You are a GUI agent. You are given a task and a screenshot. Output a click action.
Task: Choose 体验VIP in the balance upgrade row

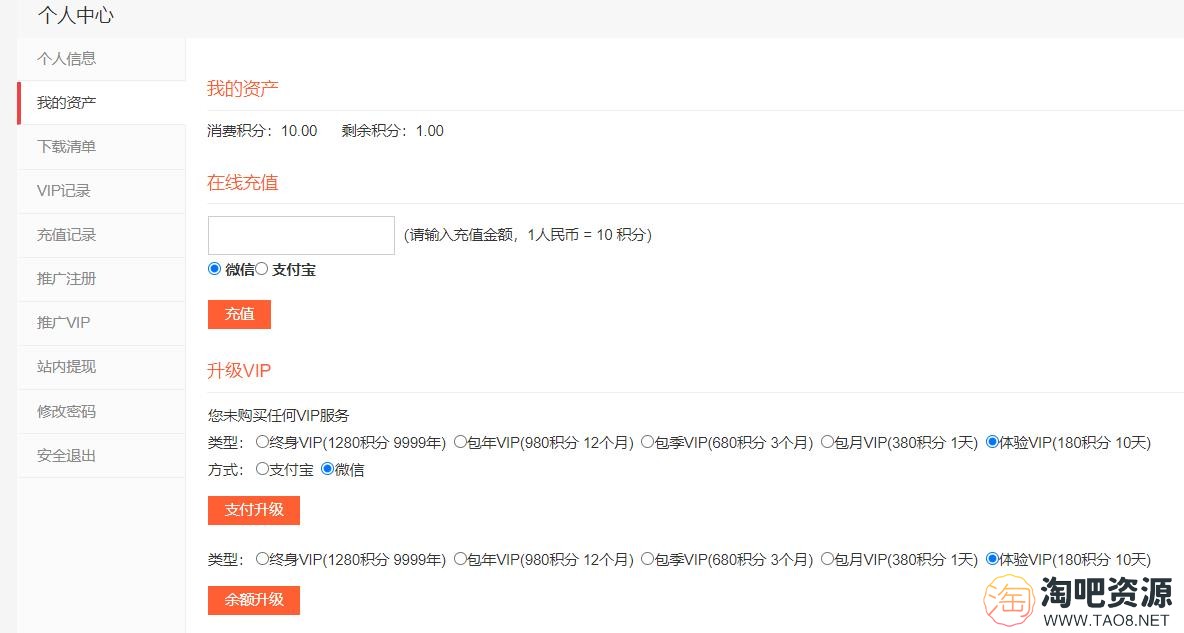tap(992, 559)
